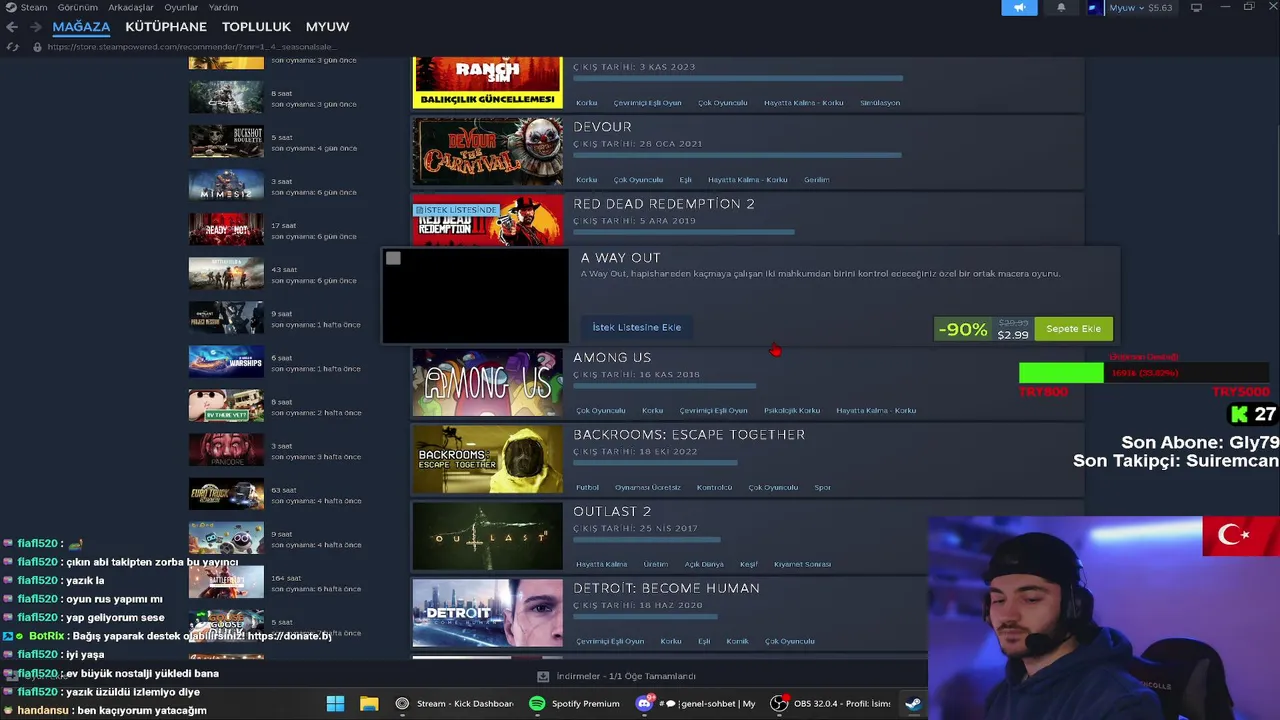Switch to the TOPLULUK tab

pyautogui.click(x=256, y=27)
